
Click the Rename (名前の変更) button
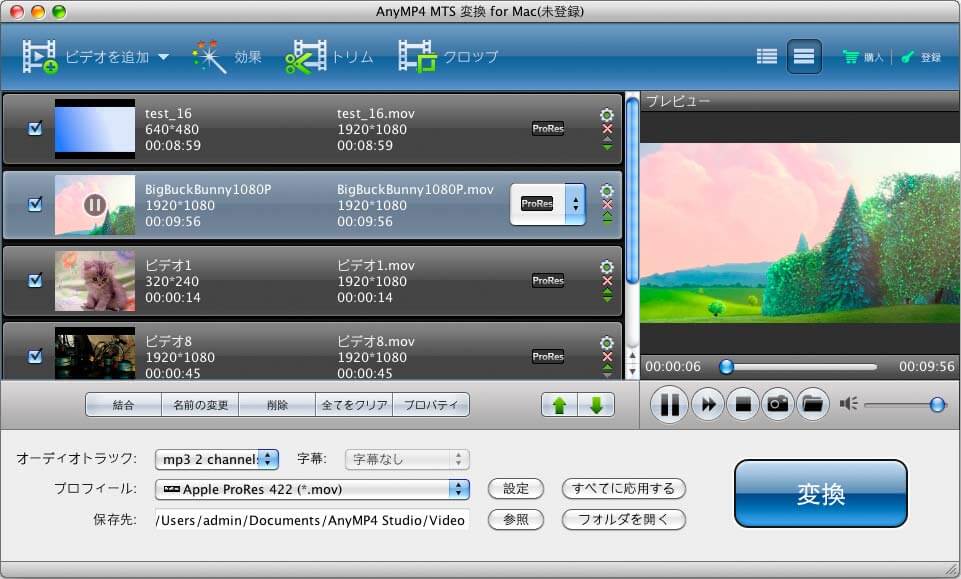[x=200, y=405]
